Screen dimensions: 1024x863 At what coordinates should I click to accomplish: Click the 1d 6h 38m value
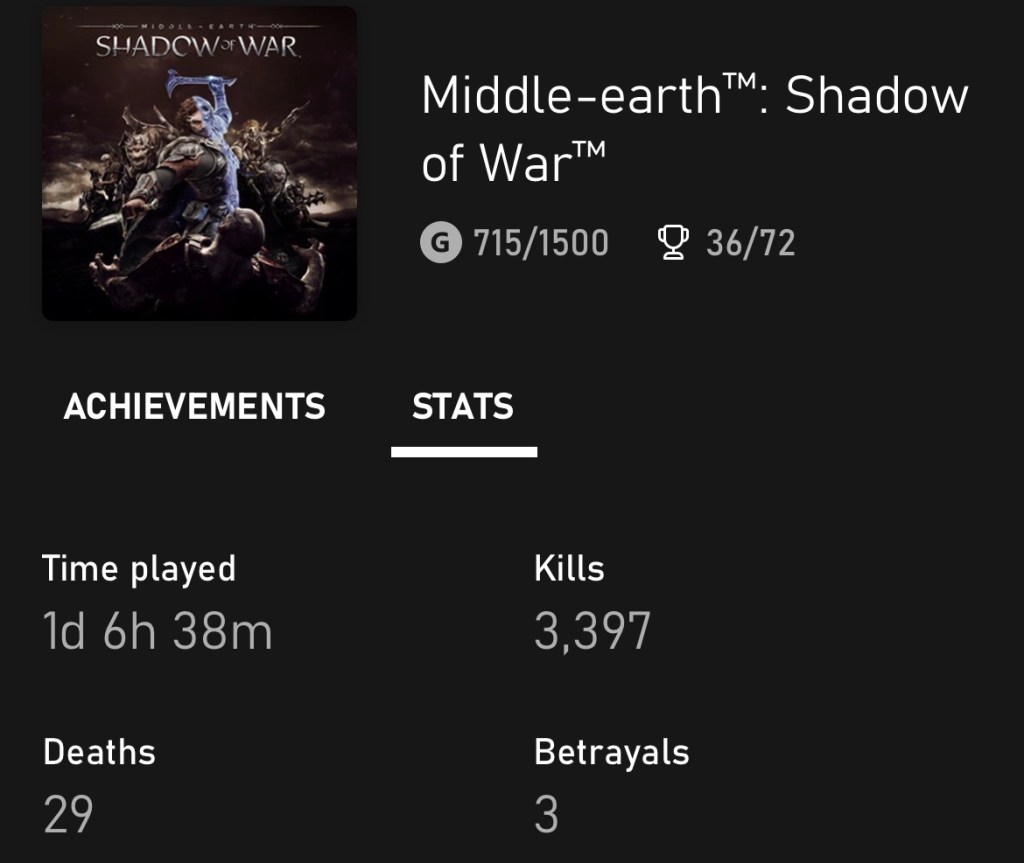[157, 632]
